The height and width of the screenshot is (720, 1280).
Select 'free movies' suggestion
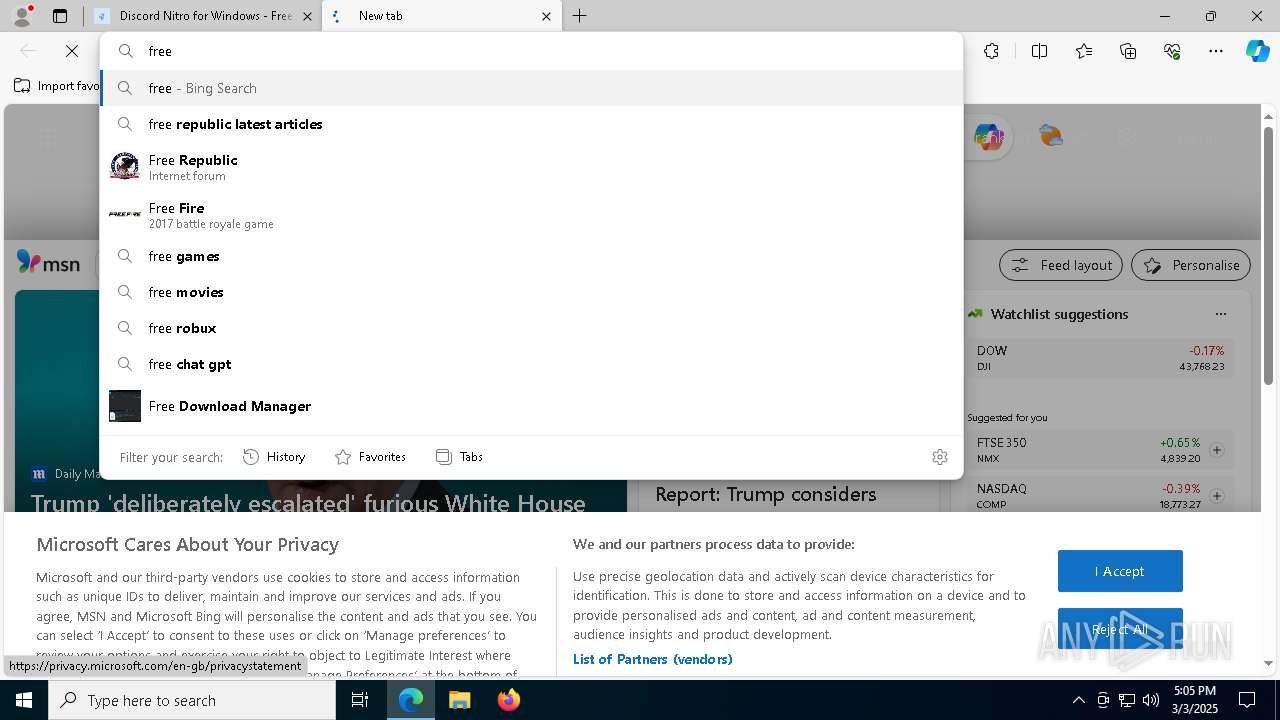pos(531,292)
